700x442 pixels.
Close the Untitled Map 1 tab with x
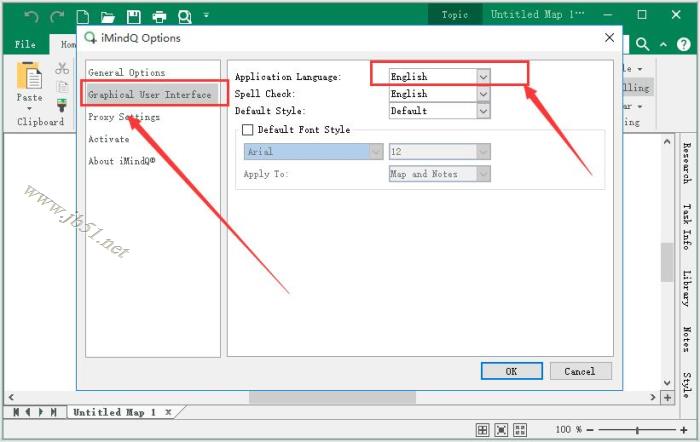168,412
